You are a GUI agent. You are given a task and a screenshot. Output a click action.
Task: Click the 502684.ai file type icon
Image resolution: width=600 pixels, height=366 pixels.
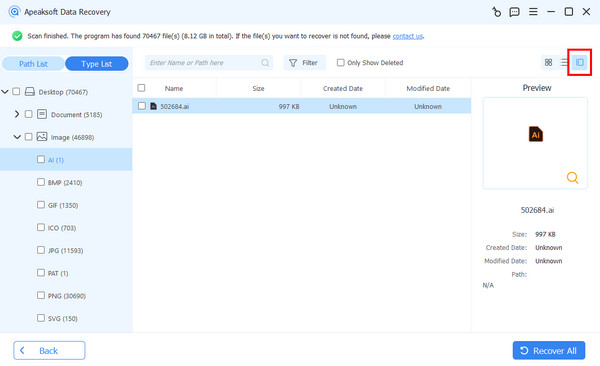(x=153, y=106)
